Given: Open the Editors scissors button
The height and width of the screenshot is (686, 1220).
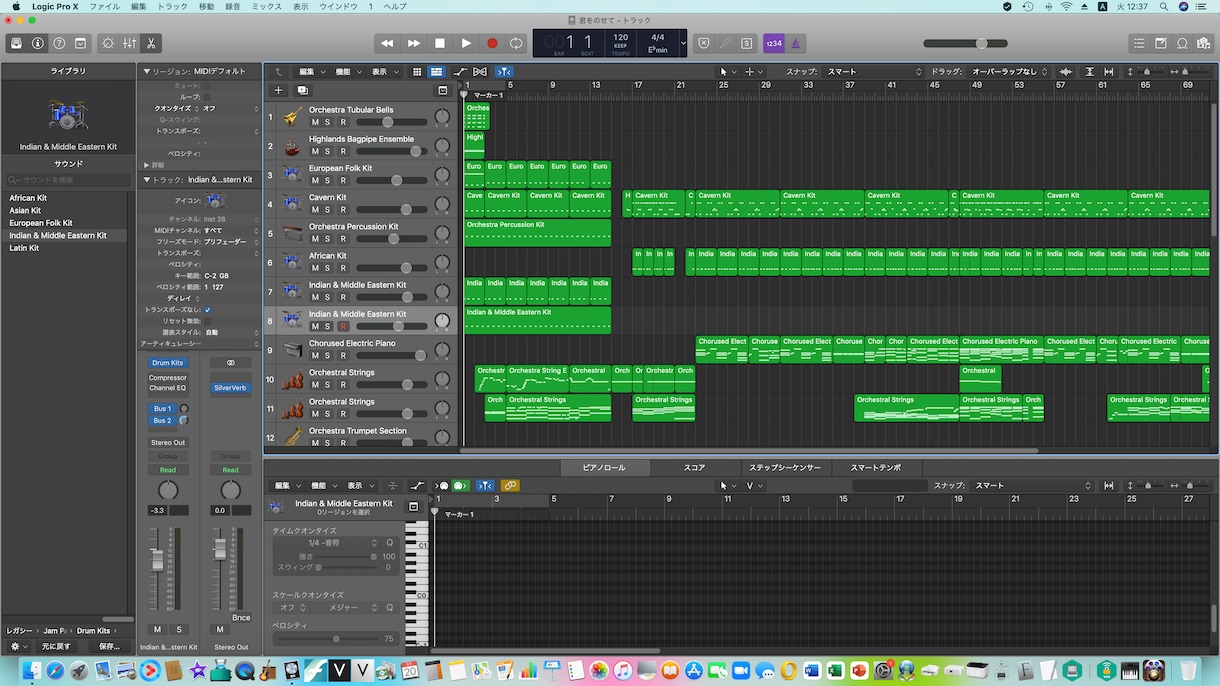Looking at the screenshot, I should pos(150,43).
